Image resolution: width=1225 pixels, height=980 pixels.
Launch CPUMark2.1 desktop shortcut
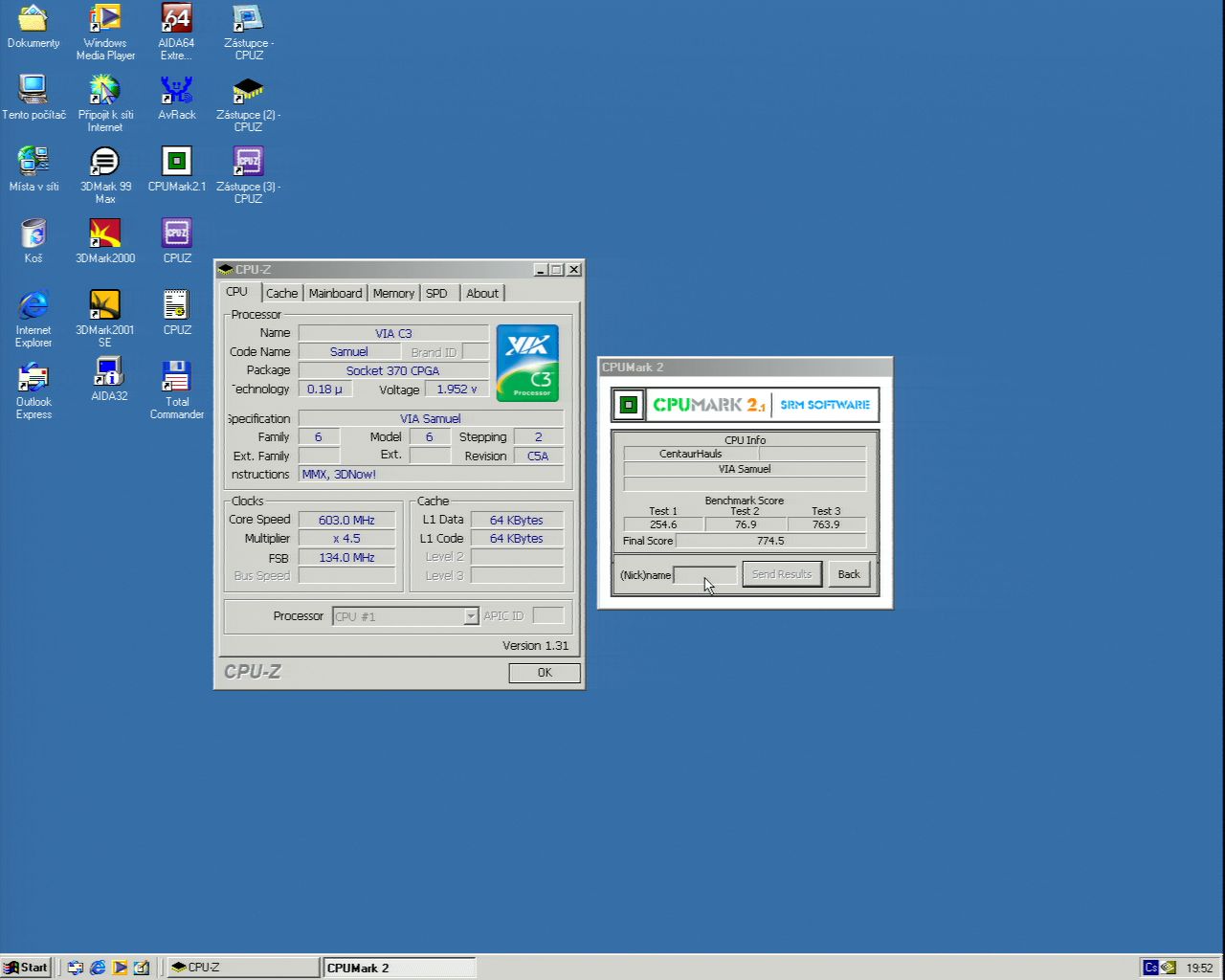click(x=177, y=162)
